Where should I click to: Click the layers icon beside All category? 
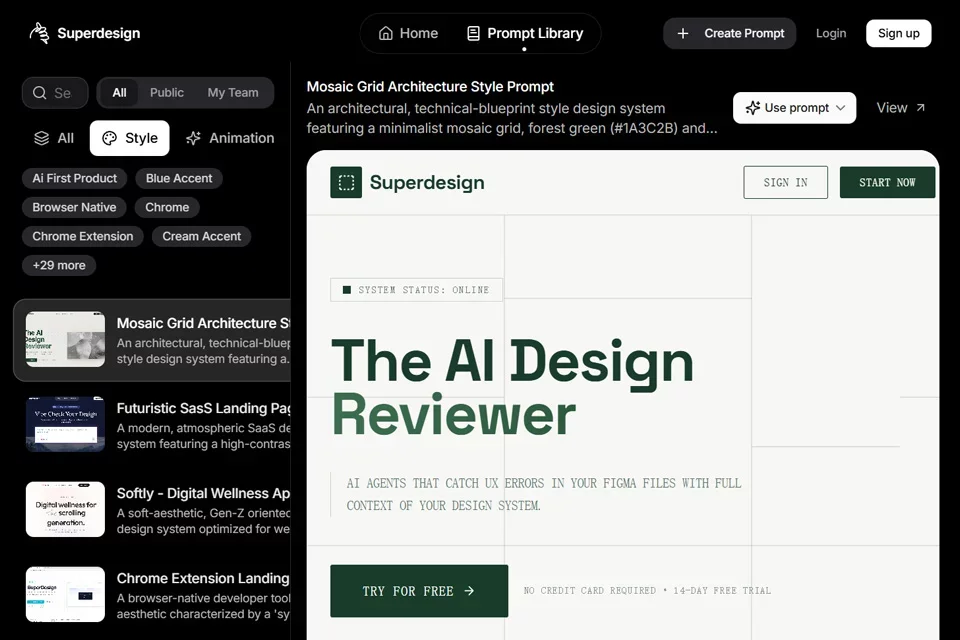pos(42,138)
